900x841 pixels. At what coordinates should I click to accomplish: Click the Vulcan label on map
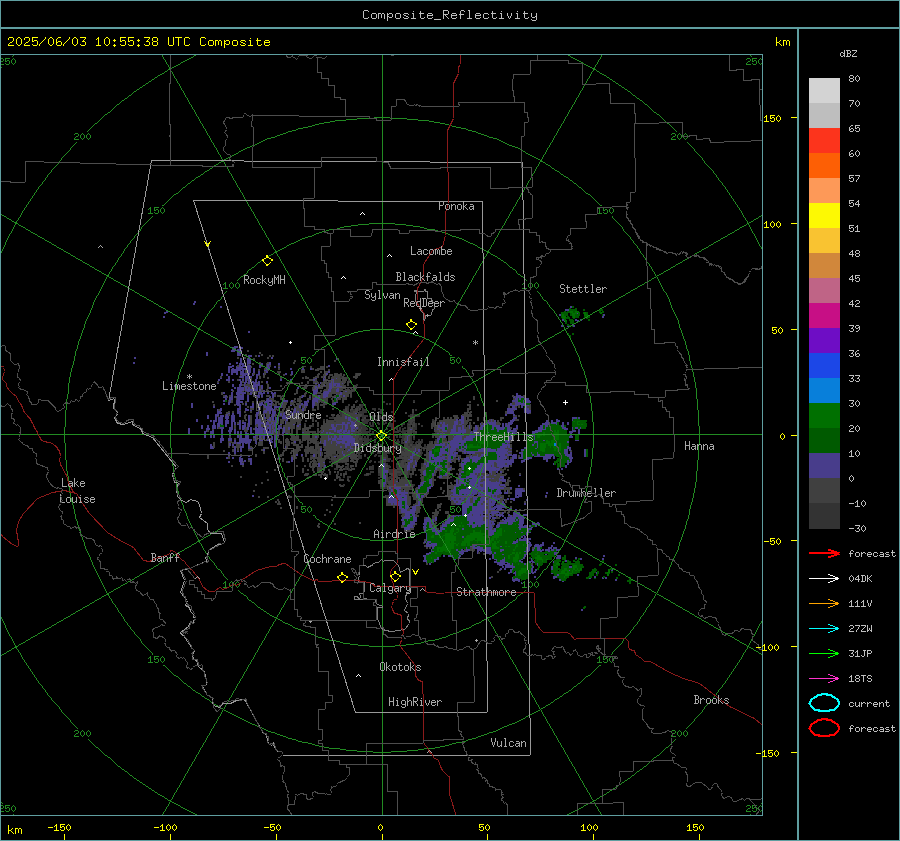pos(508,743)
